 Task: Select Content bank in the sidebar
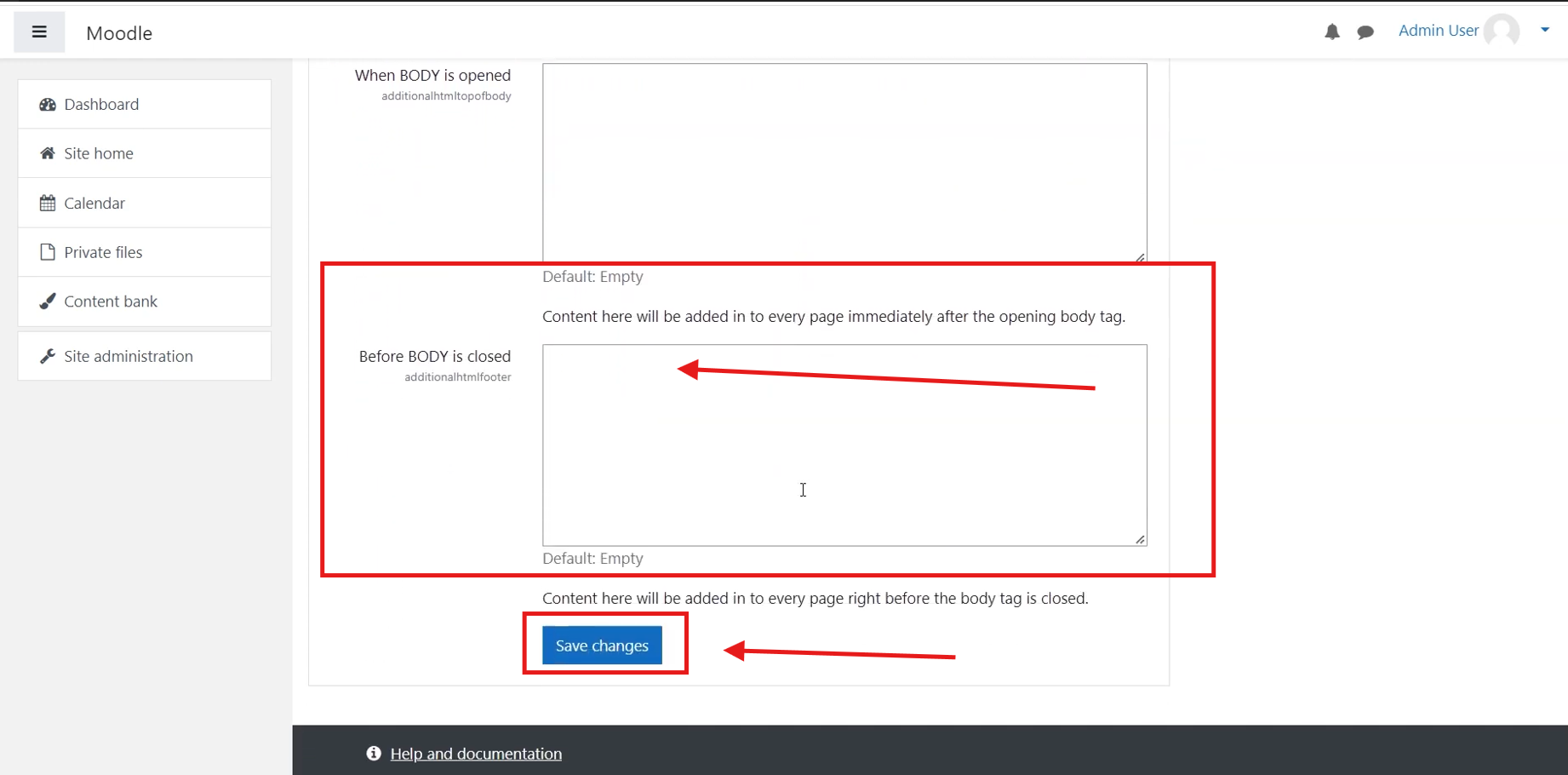111,301
